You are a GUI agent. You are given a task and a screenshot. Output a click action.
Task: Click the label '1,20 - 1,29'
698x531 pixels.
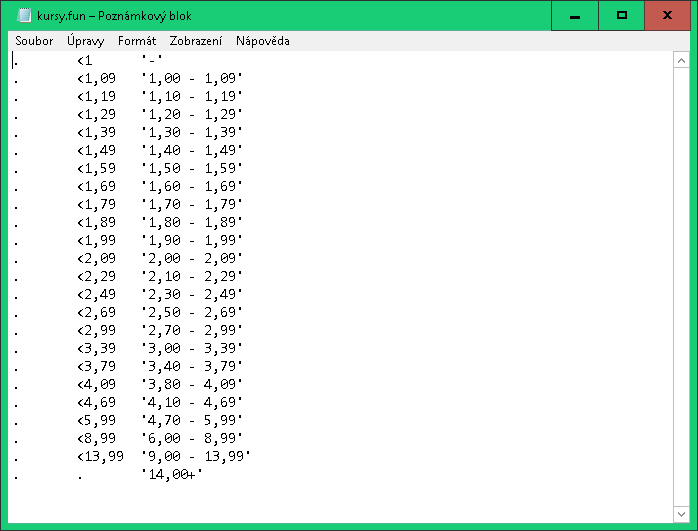(x=192, y=114)
